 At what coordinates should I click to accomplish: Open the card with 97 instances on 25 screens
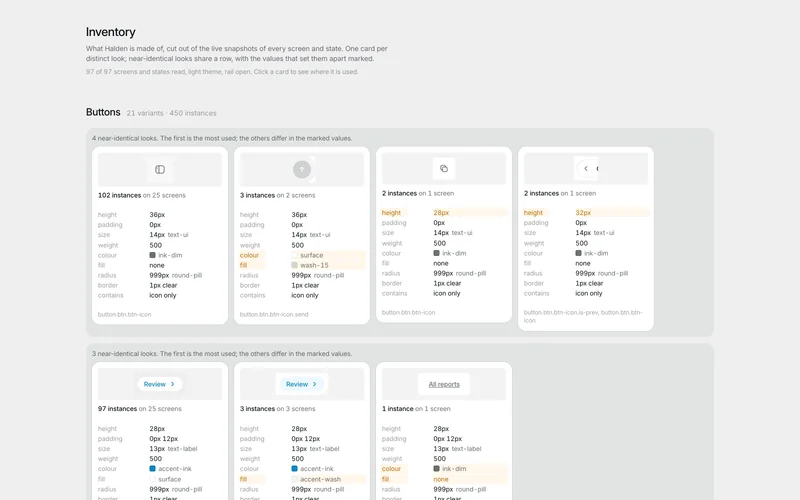point(160,431)
